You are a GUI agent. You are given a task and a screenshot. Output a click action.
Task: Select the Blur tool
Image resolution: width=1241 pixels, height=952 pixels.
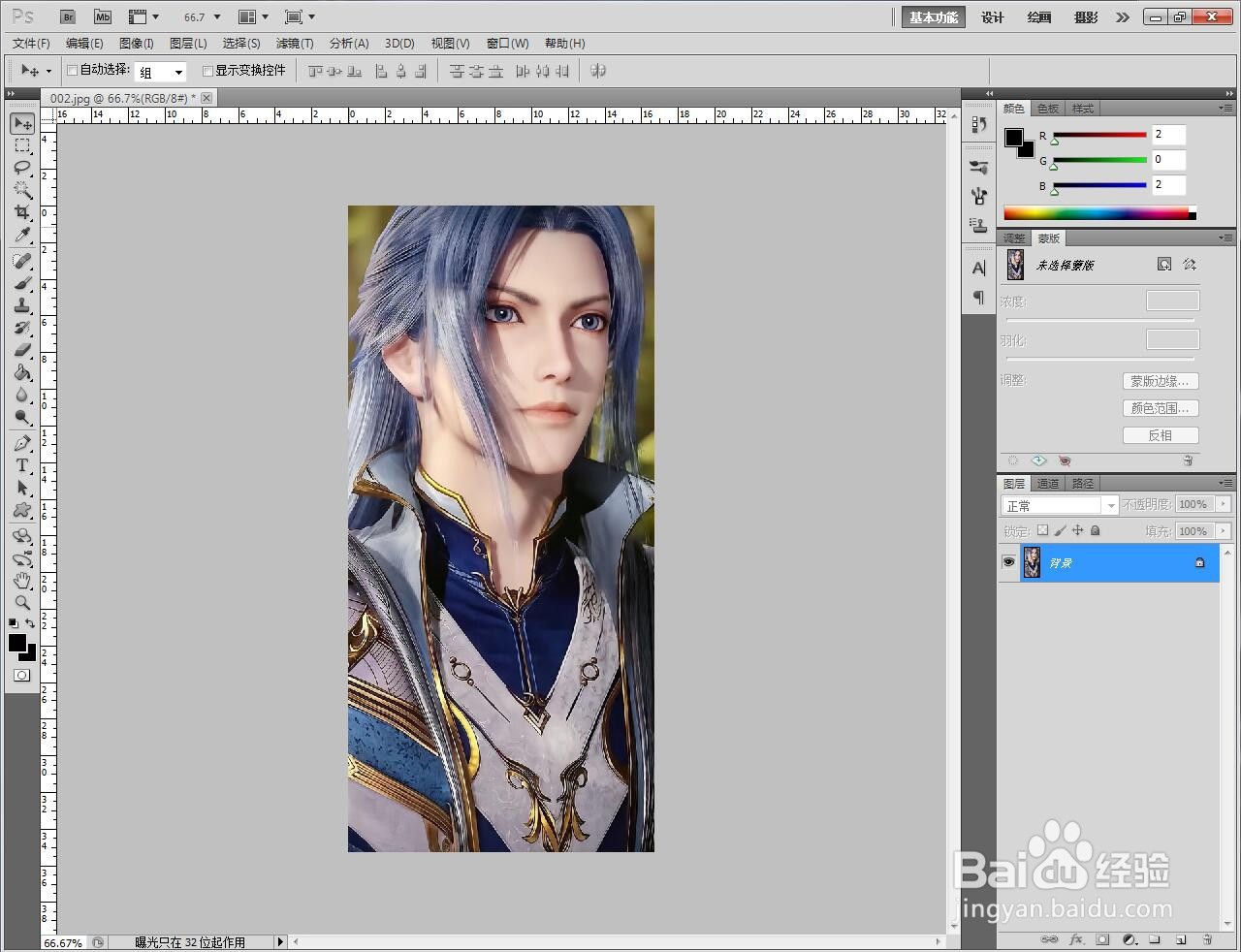22,395
